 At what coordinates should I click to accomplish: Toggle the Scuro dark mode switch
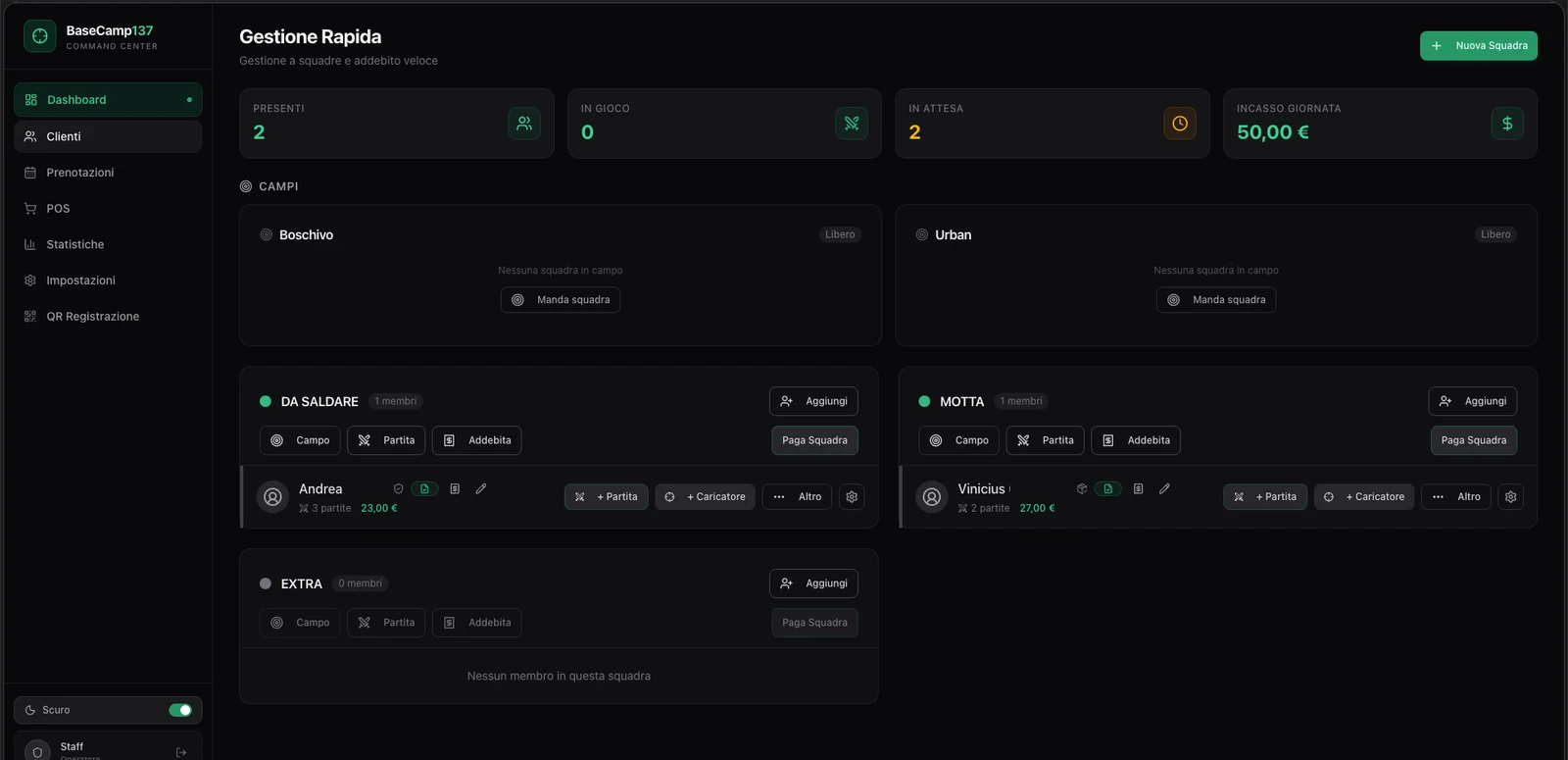point(180,710)
